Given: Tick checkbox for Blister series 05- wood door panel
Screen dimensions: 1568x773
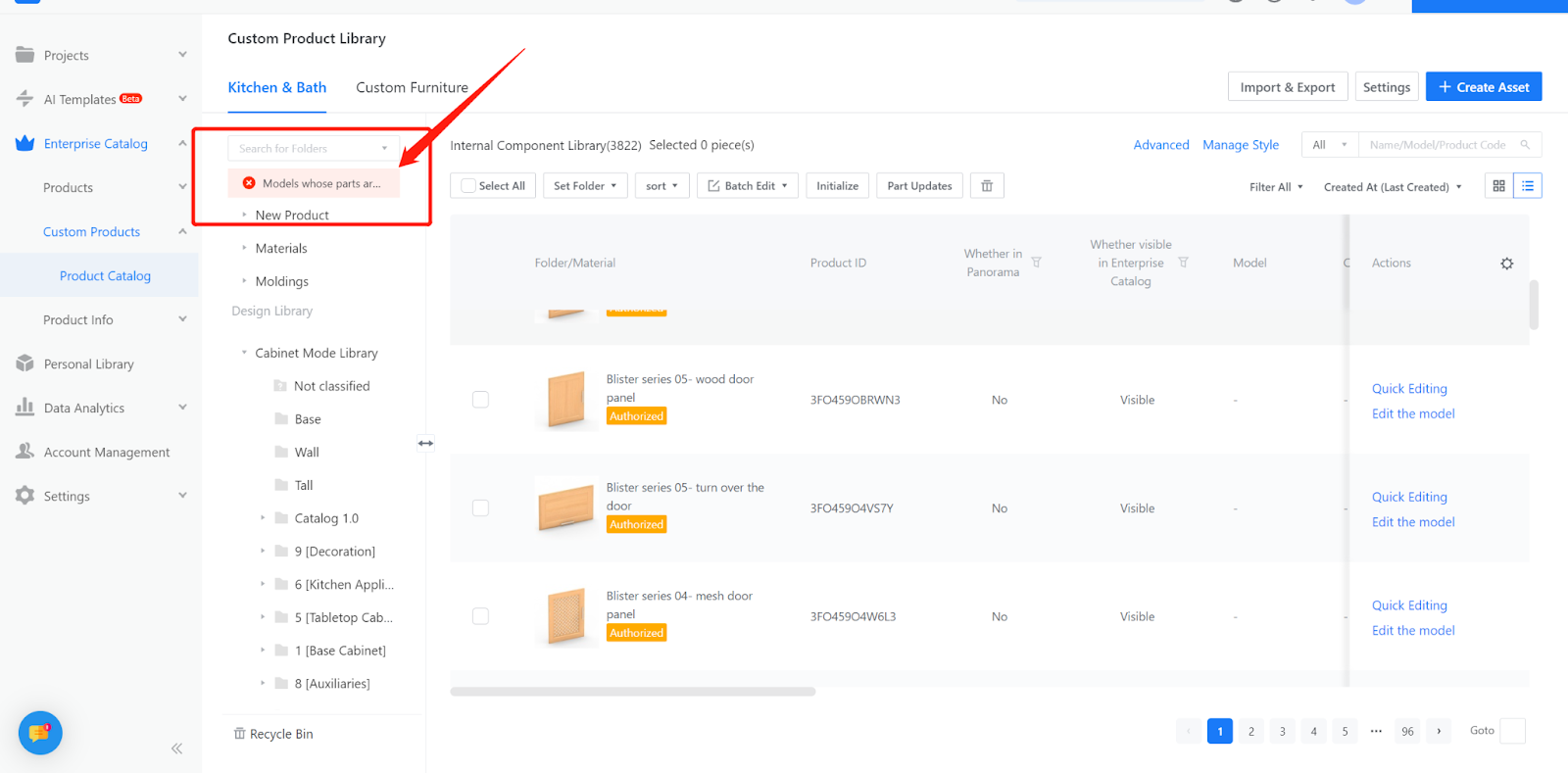Looking at the screenshot, I should click(480, 400).
